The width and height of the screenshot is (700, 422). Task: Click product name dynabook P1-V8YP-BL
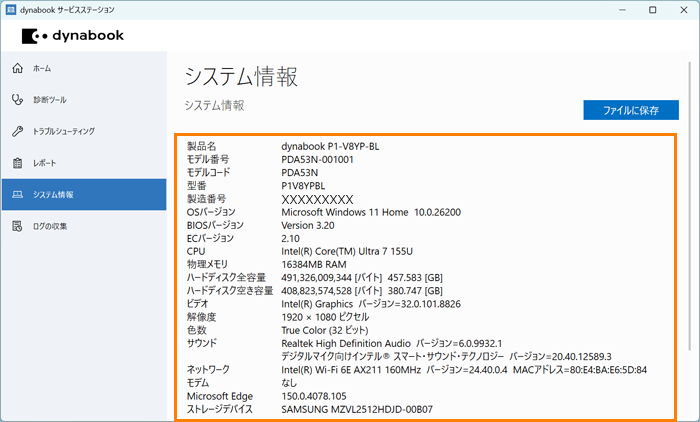(330, 146)
